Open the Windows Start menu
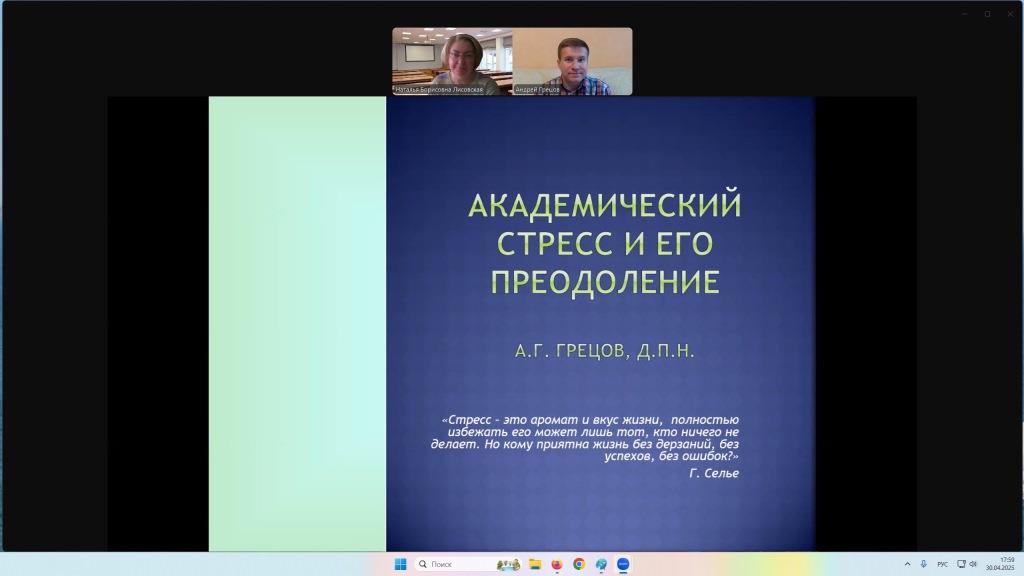 (x=400, y=564)
